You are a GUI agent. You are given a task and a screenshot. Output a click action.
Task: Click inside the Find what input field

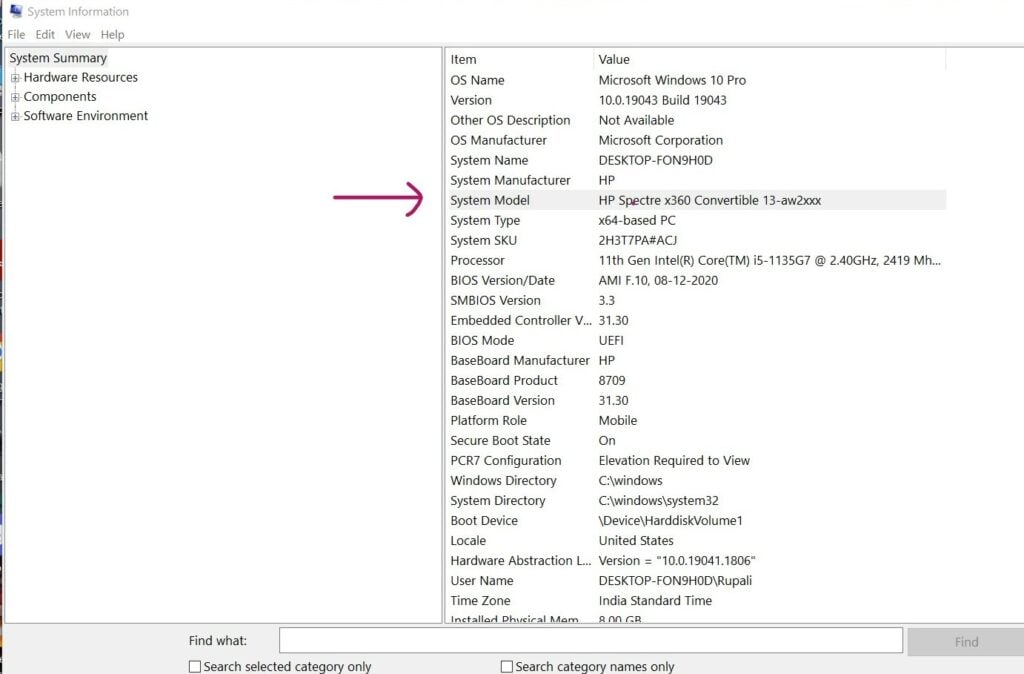[590, 641]
